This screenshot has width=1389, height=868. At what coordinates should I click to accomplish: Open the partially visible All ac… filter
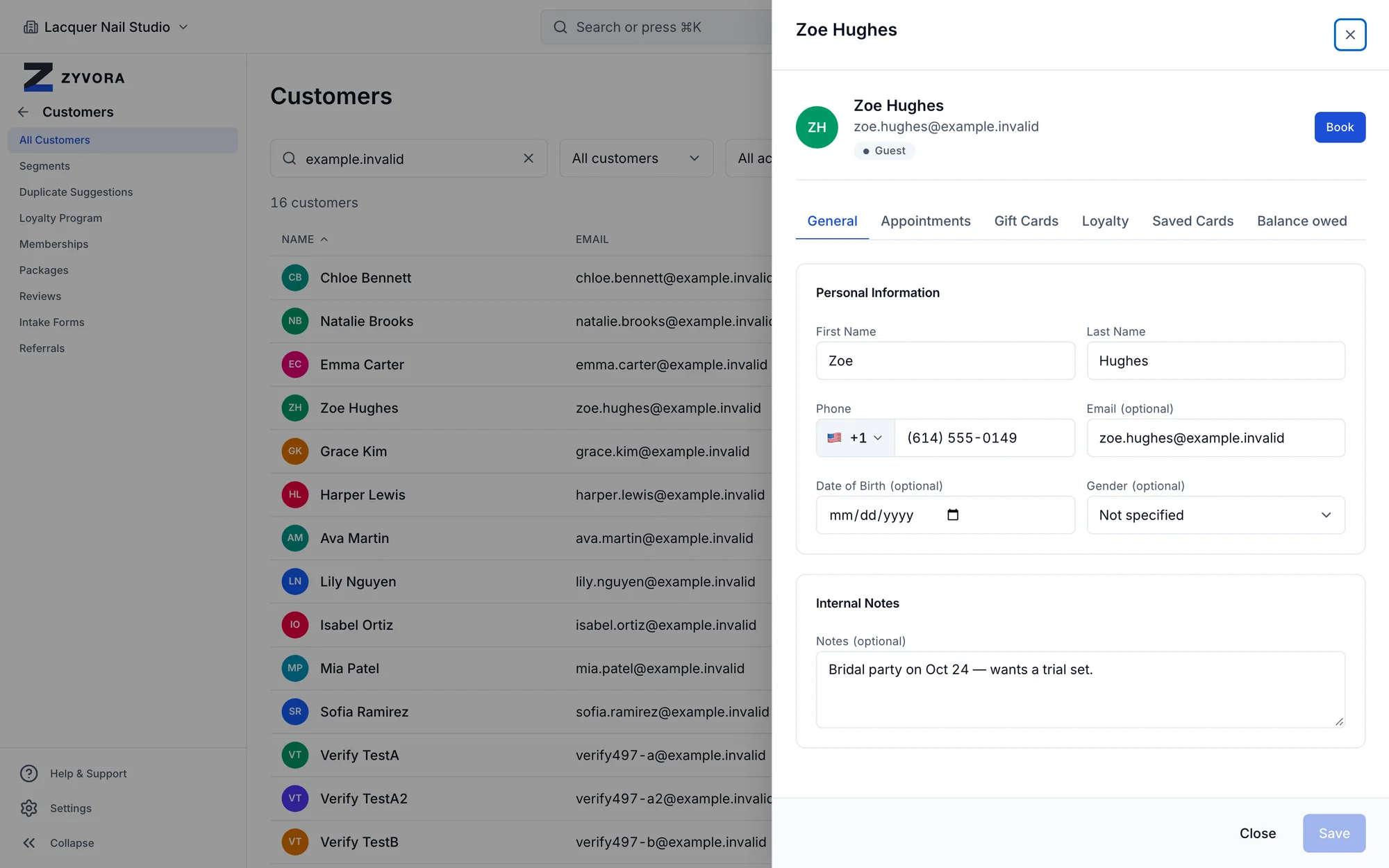coord(749,158)
